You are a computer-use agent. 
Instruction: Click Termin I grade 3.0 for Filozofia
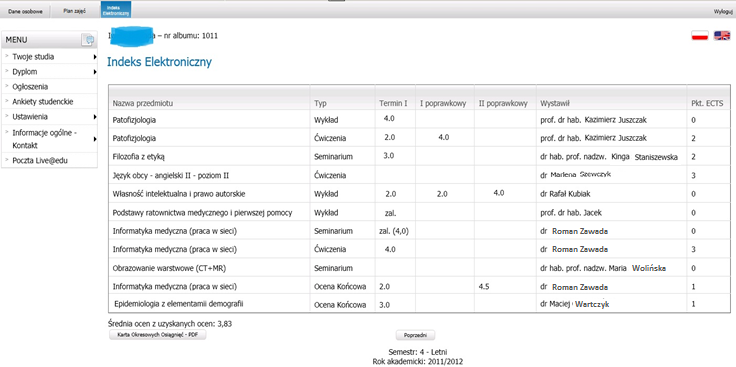[389, 155]
